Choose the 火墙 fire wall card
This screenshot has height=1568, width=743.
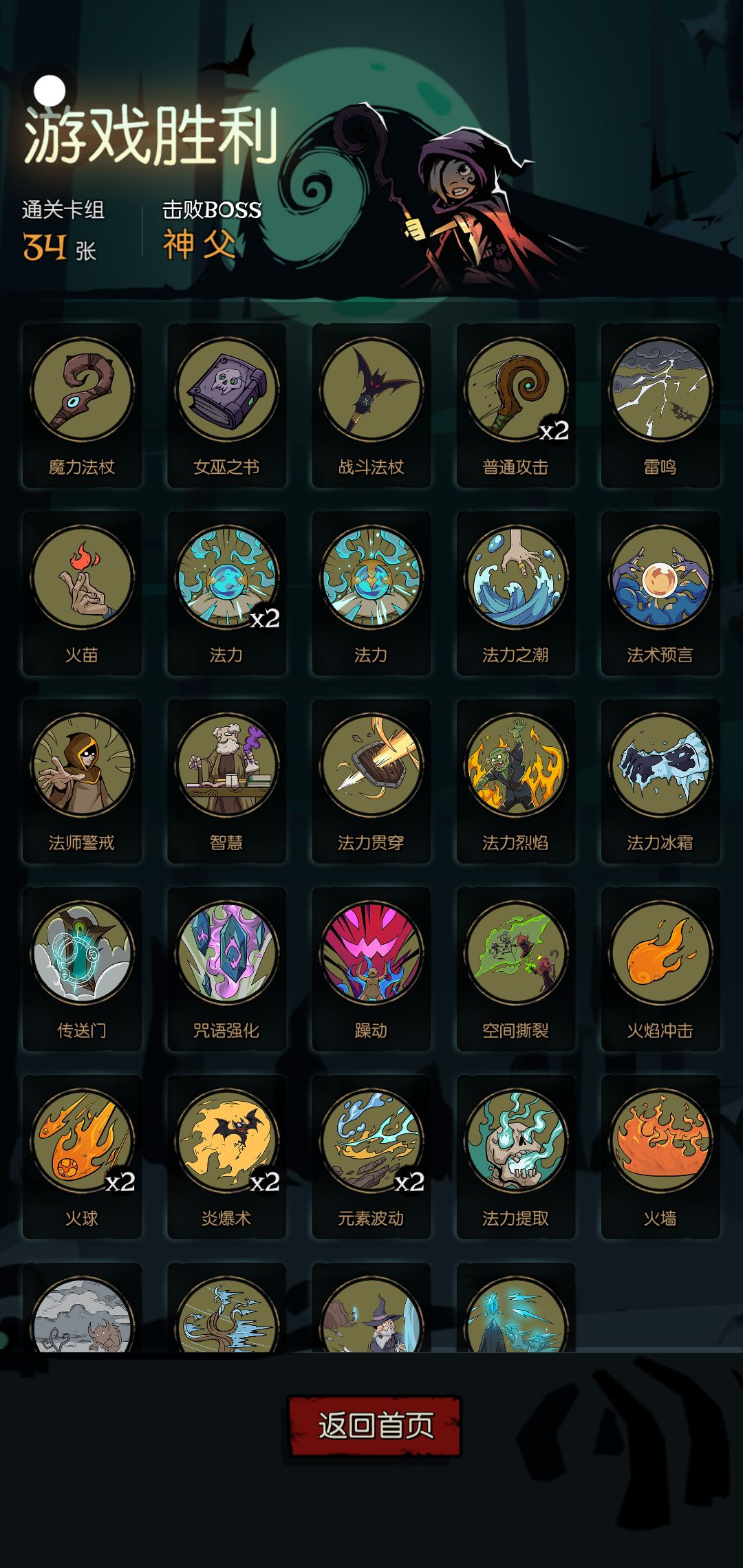pyautogui.click(x=660, y=1157)
